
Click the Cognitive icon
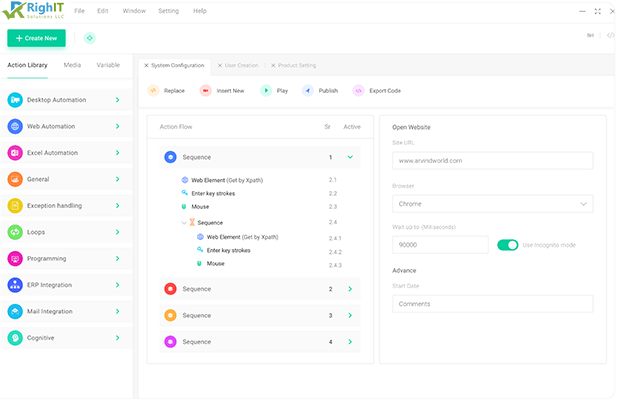point(15,338)
